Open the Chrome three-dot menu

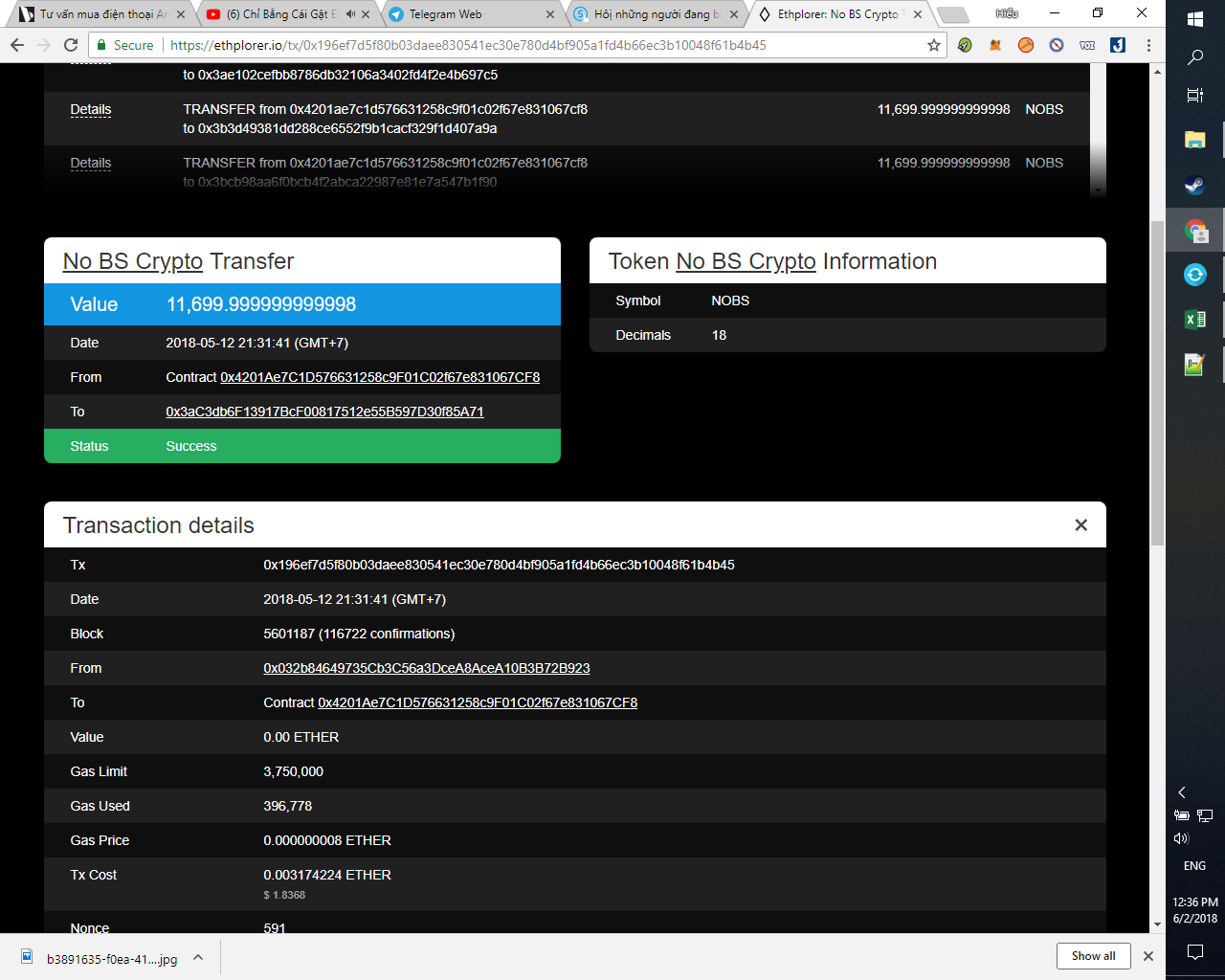1148,45
